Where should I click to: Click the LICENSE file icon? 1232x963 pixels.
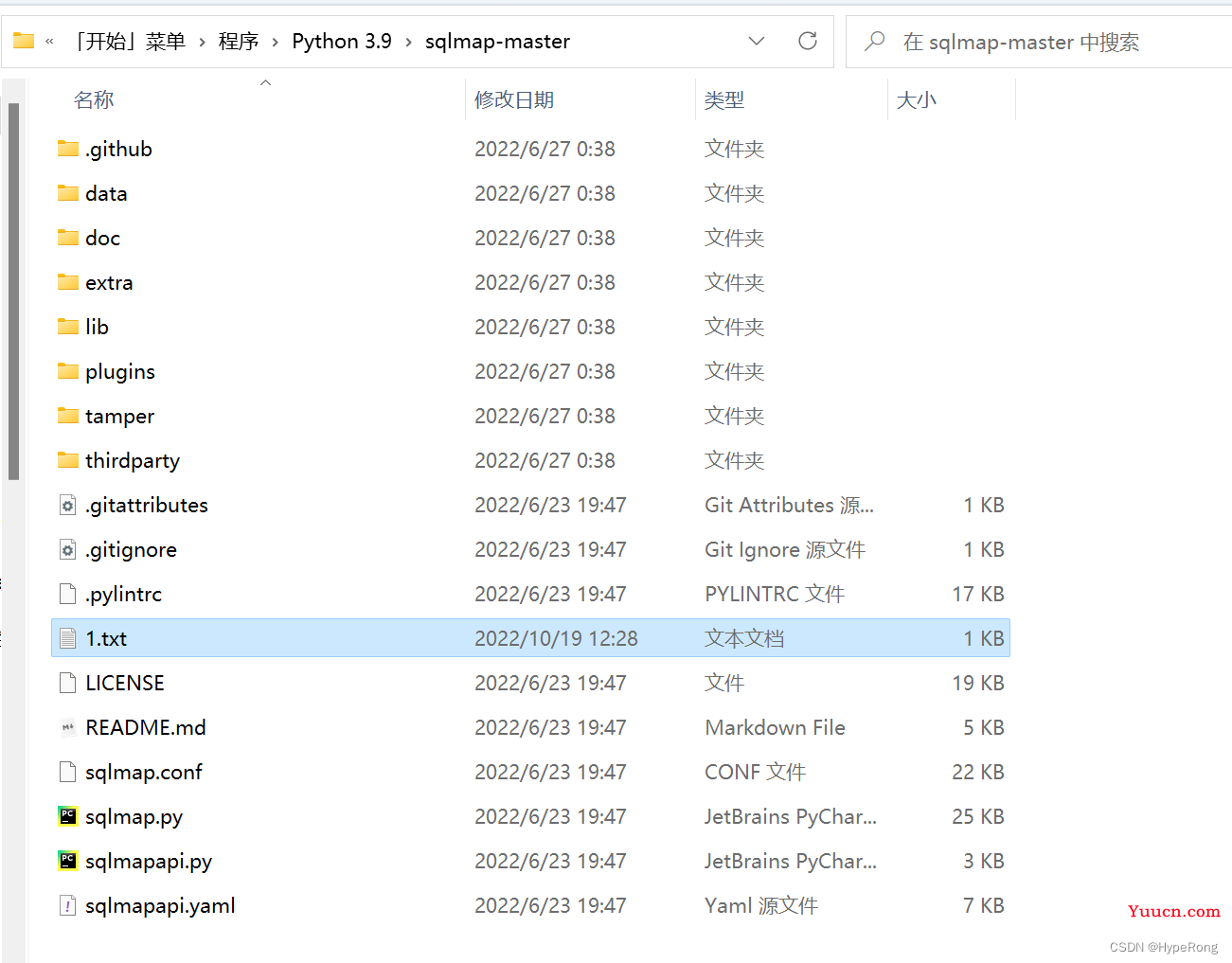click(68, 683)
